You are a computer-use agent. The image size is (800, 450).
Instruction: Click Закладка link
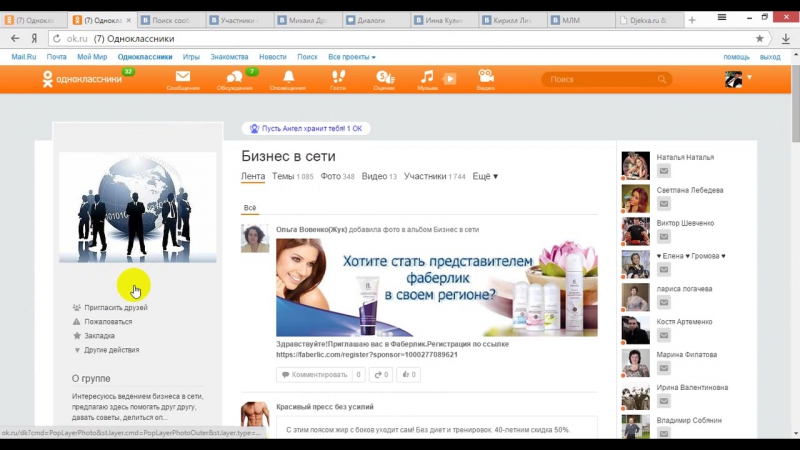(94, 336)
